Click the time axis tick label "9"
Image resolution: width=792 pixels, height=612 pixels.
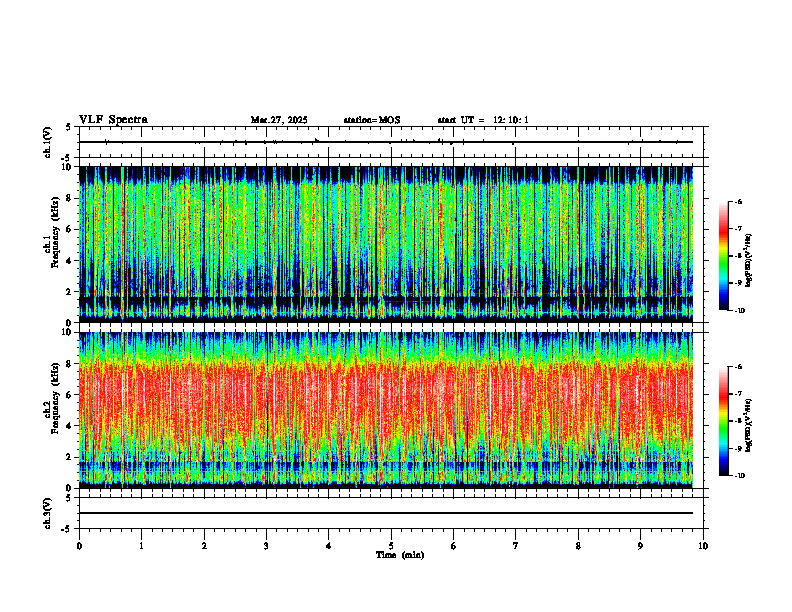[640, 546]
